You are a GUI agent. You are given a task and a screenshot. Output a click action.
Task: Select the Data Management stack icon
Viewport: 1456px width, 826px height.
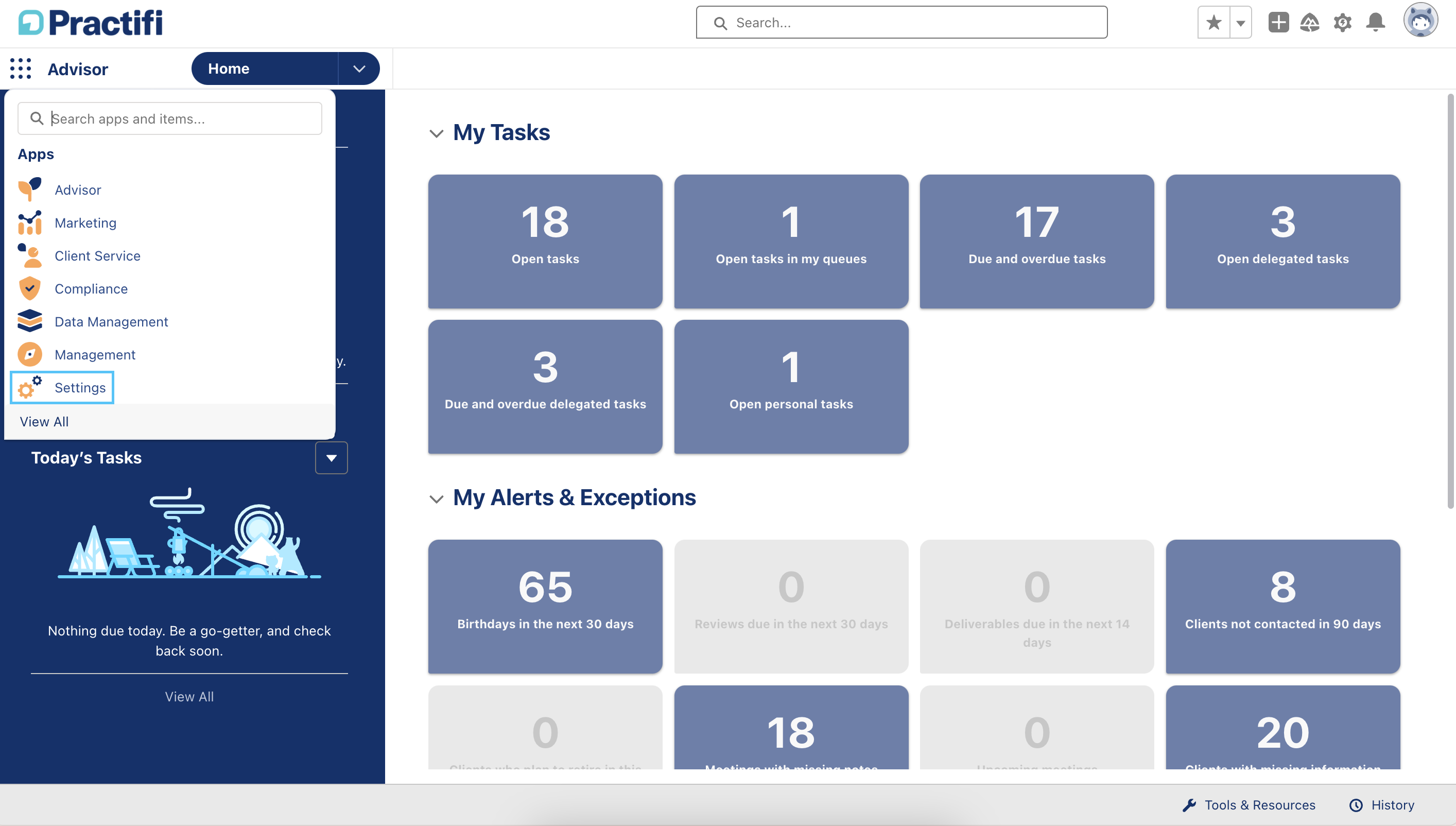pyautogui.click(x=29, y=321)
